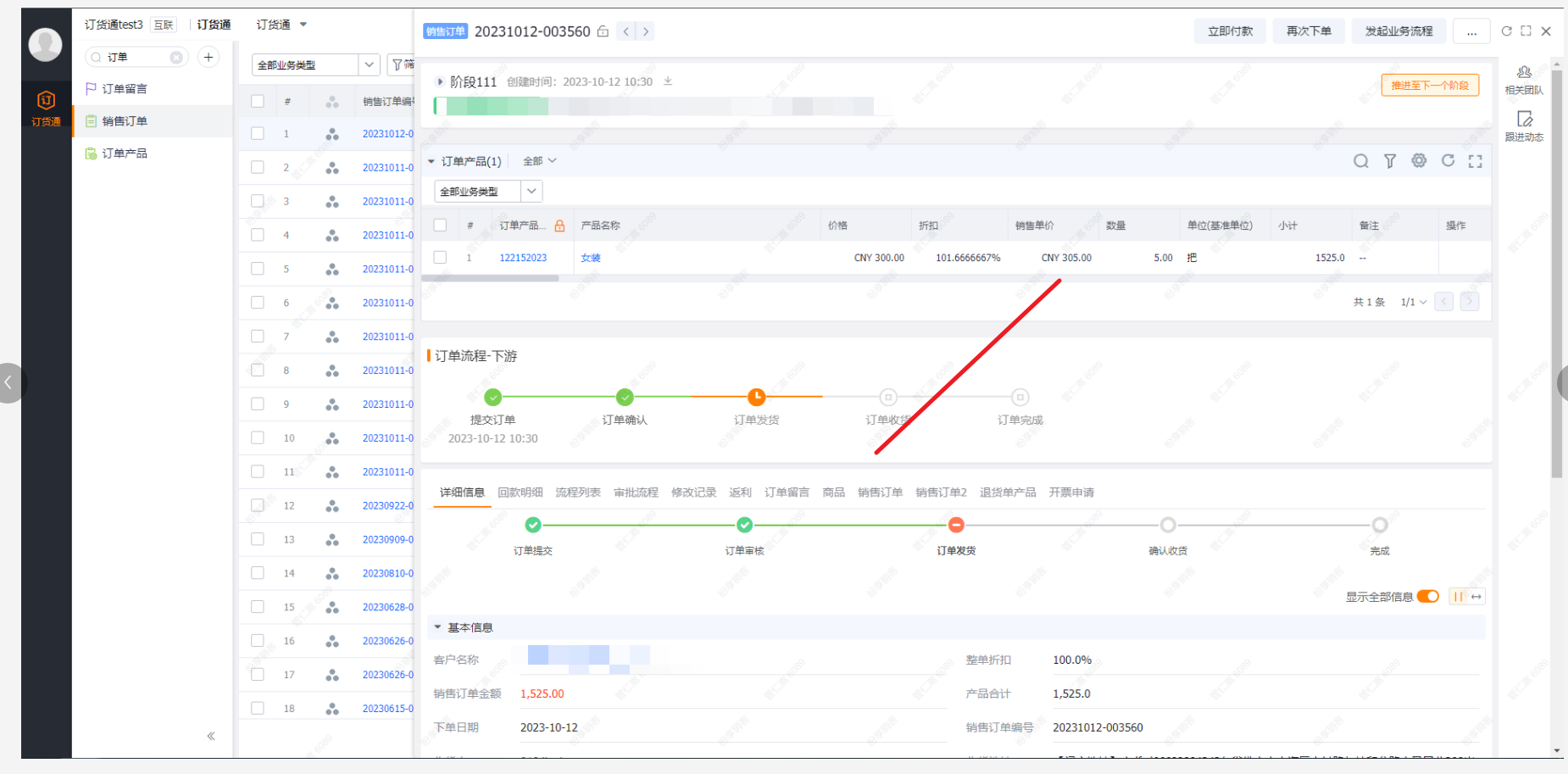Image resolution: width=1568 pixels, height=774 pixels.
Task: Collapse the 基本信息 section
Action: point(437,626)
